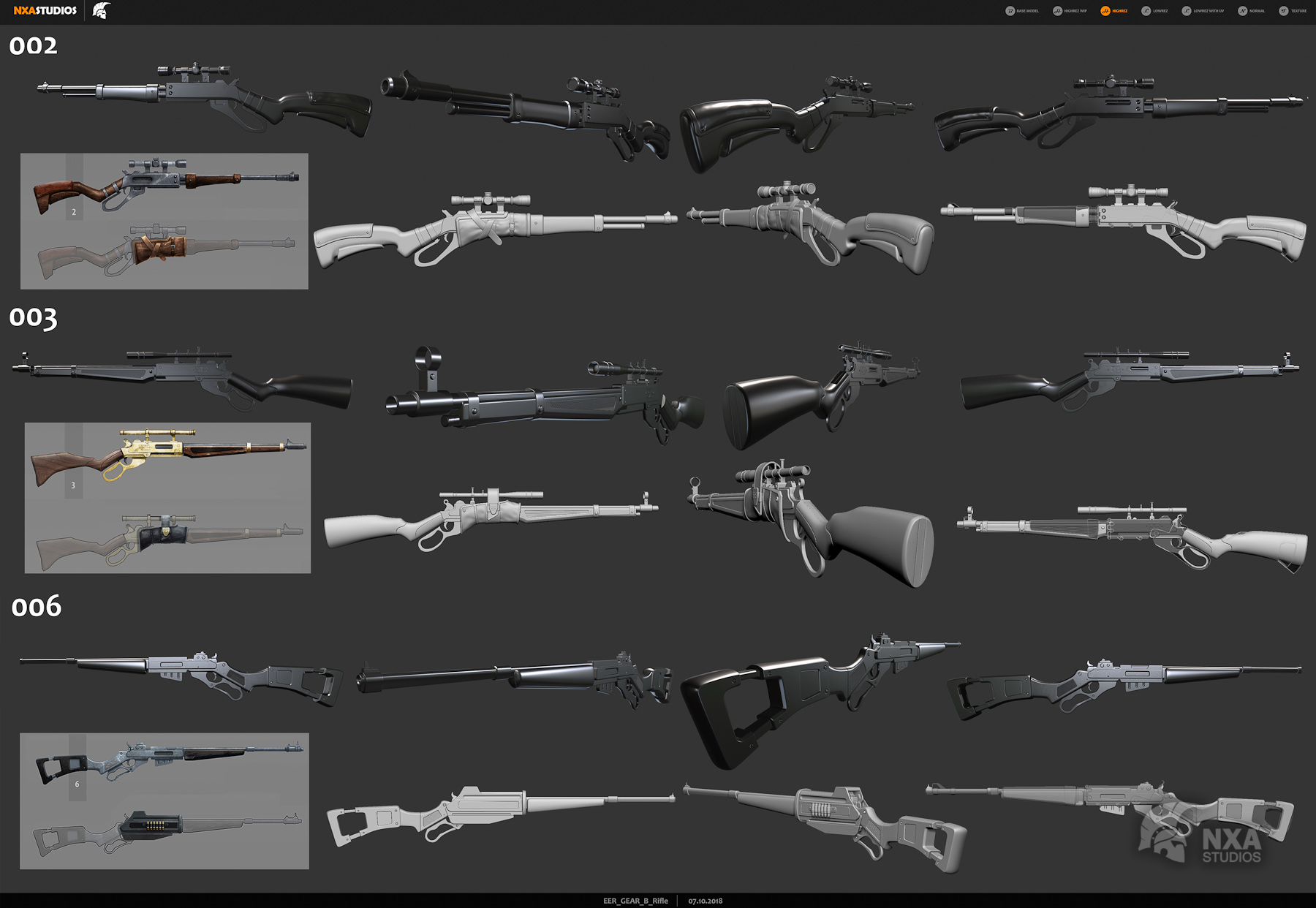This screenshot has width=1316, height=908.
Task: Show the Normal map view icon
Action: point(1242,11)
